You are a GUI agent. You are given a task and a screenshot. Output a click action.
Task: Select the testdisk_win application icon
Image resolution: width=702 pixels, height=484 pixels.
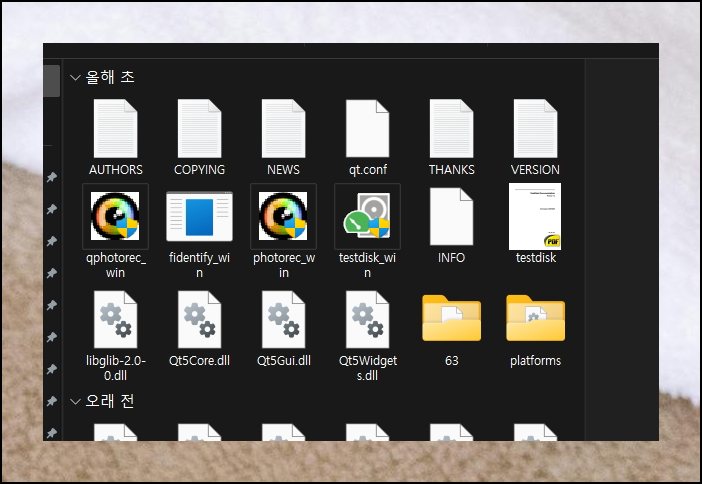click(367, 216)
